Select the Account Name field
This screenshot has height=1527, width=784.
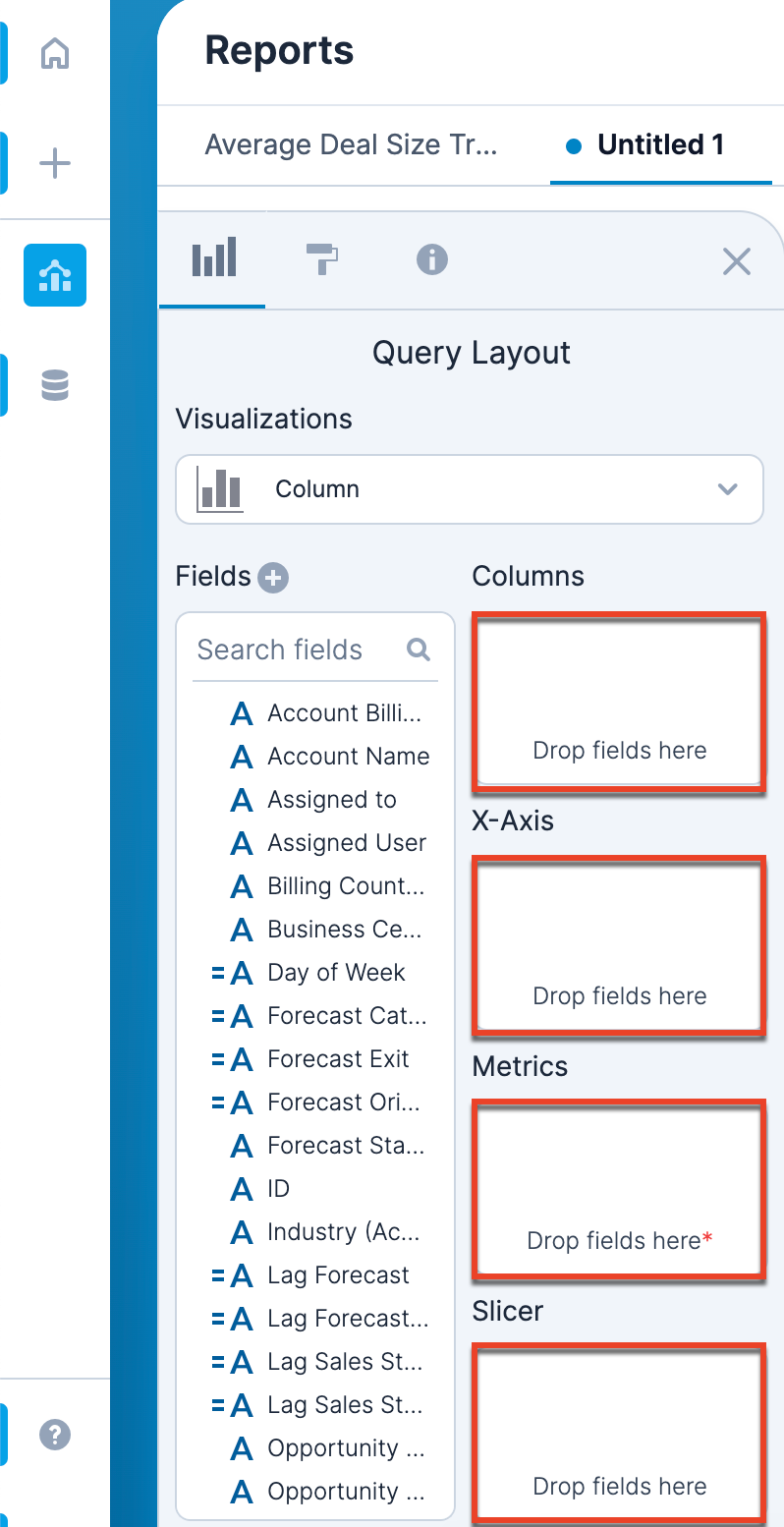348,757
